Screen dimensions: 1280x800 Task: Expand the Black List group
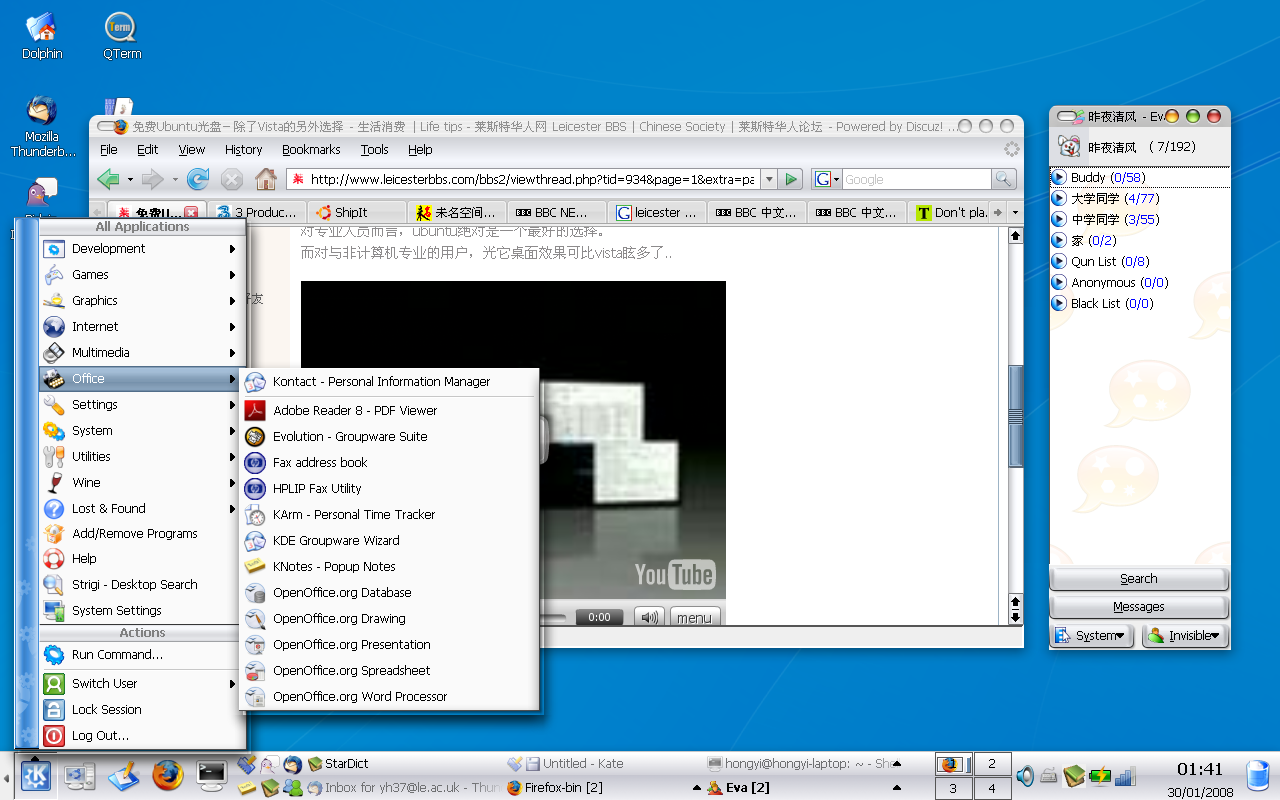coord(1060,303)
